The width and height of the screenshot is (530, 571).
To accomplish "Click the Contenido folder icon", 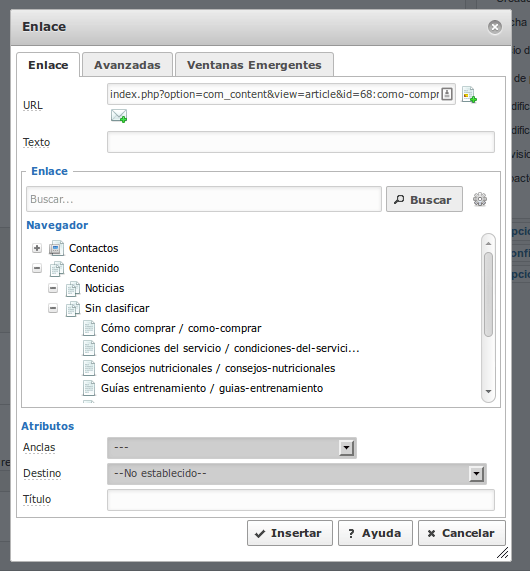I will (x=56, y=269).
